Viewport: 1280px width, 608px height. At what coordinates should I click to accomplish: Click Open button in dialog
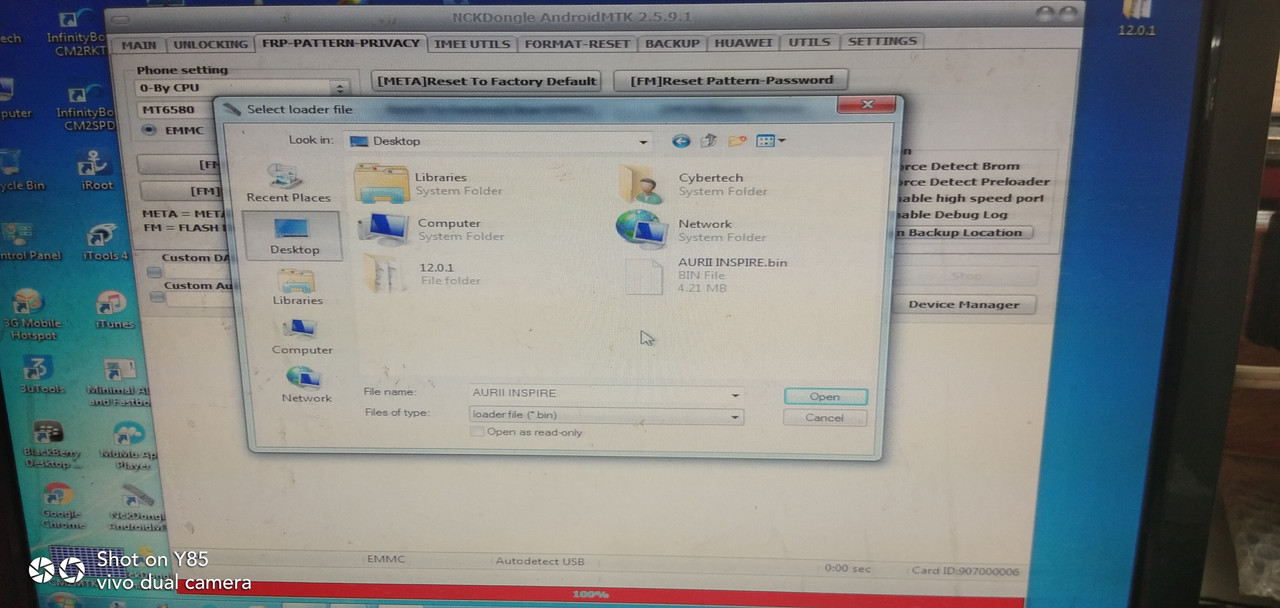click(x=825, y=396)
